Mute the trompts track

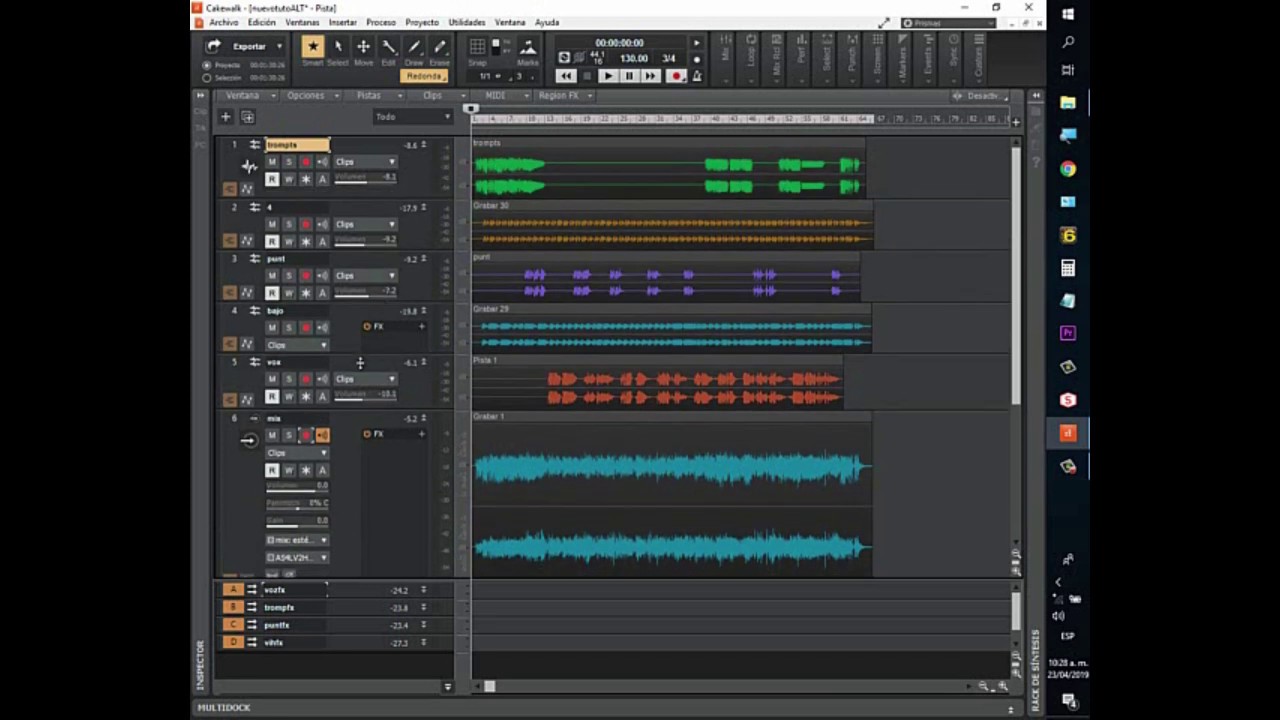click(272, 162)
